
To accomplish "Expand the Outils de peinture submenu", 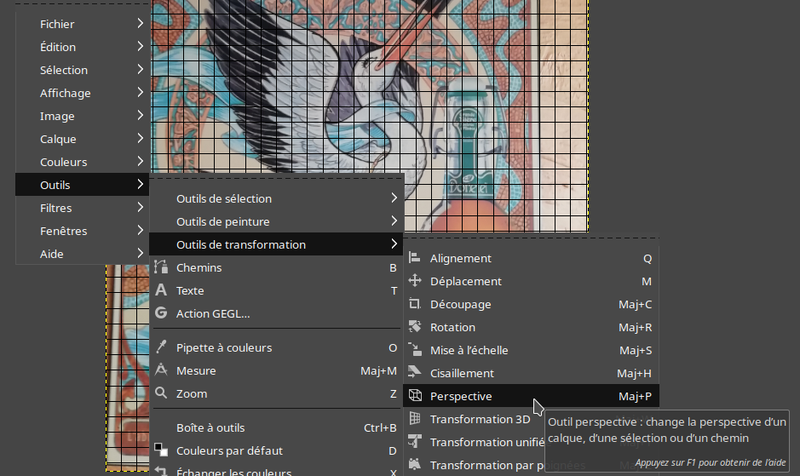I will (x=394, y=221).
